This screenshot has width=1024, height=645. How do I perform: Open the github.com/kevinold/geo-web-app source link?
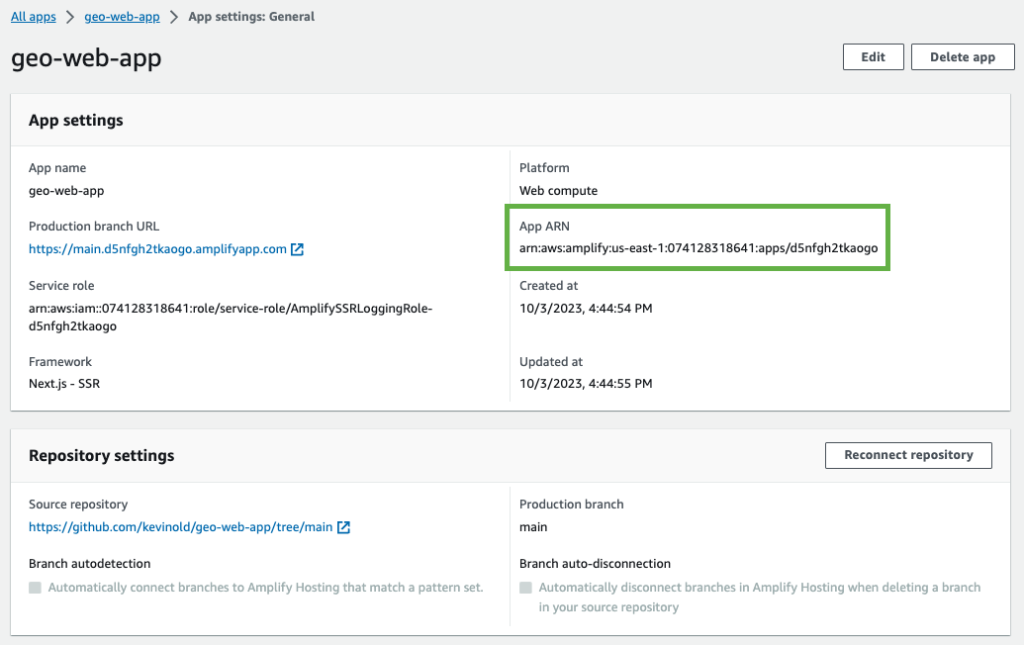coord(180,527)
